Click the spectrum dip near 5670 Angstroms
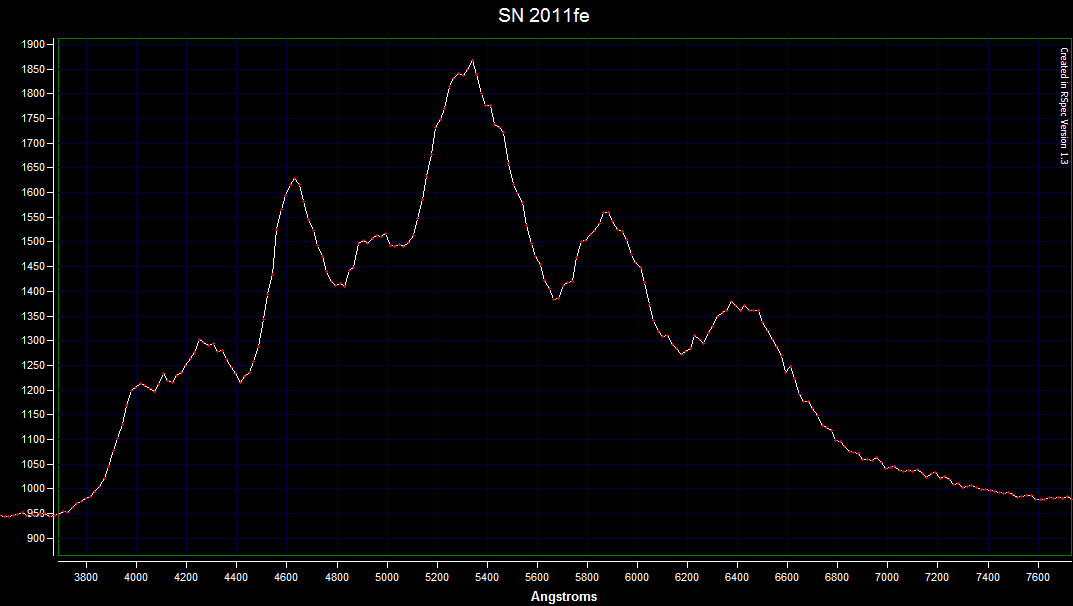 pyautogui.click(x=556, y=299)
